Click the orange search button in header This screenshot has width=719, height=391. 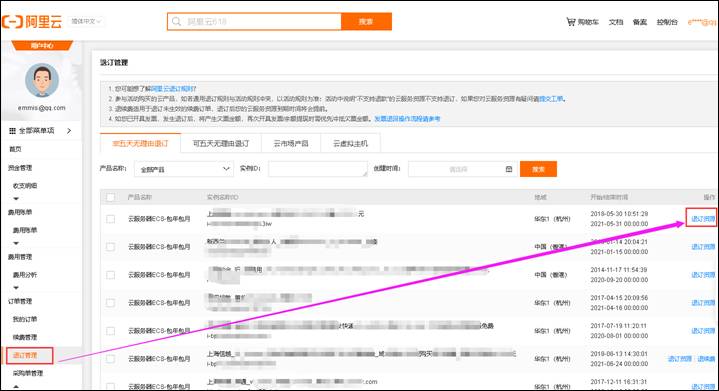pos(366,22)
